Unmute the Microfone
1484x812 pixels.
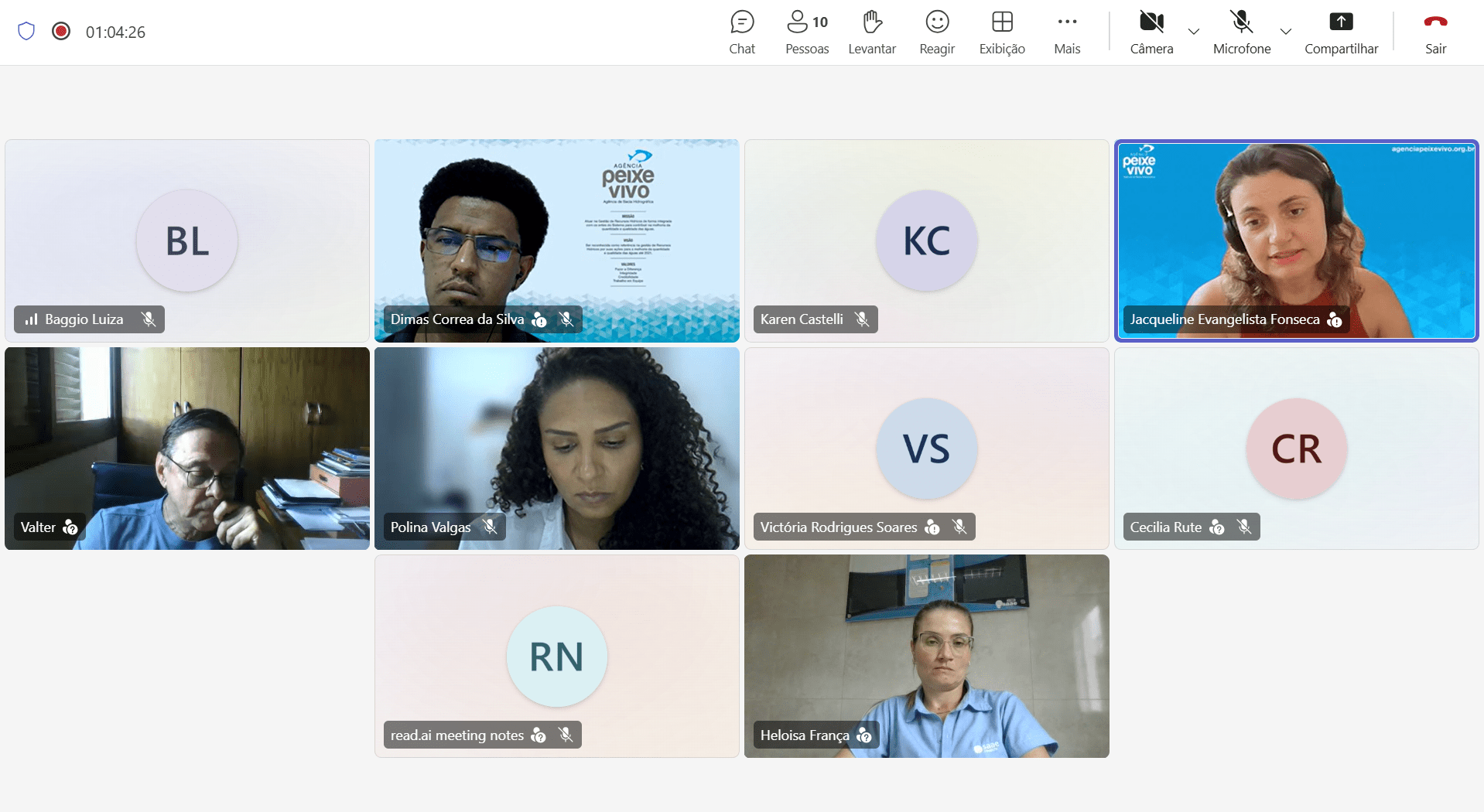point(1242,32)
